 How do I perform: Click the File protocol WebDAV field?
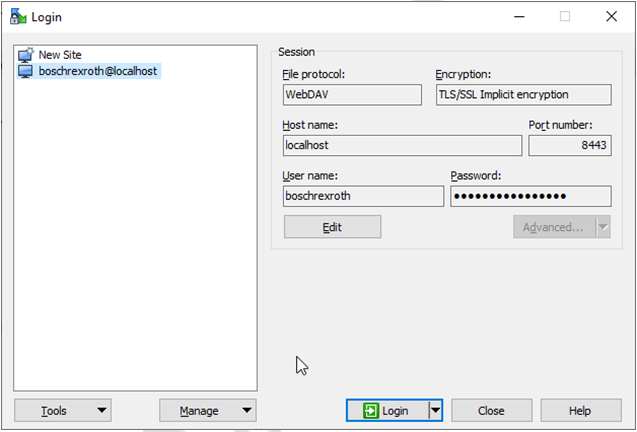pos(352,95)
